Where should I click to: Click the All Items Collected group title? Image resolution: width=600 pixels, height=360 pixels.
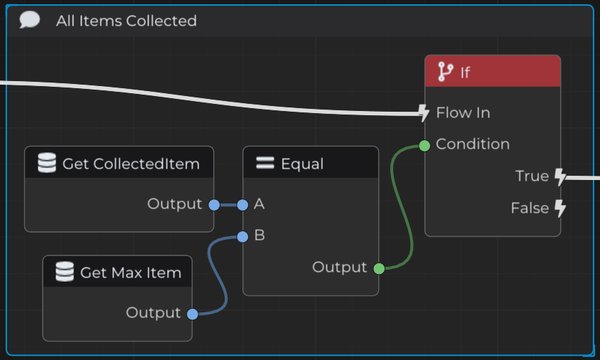coord(126,21)
